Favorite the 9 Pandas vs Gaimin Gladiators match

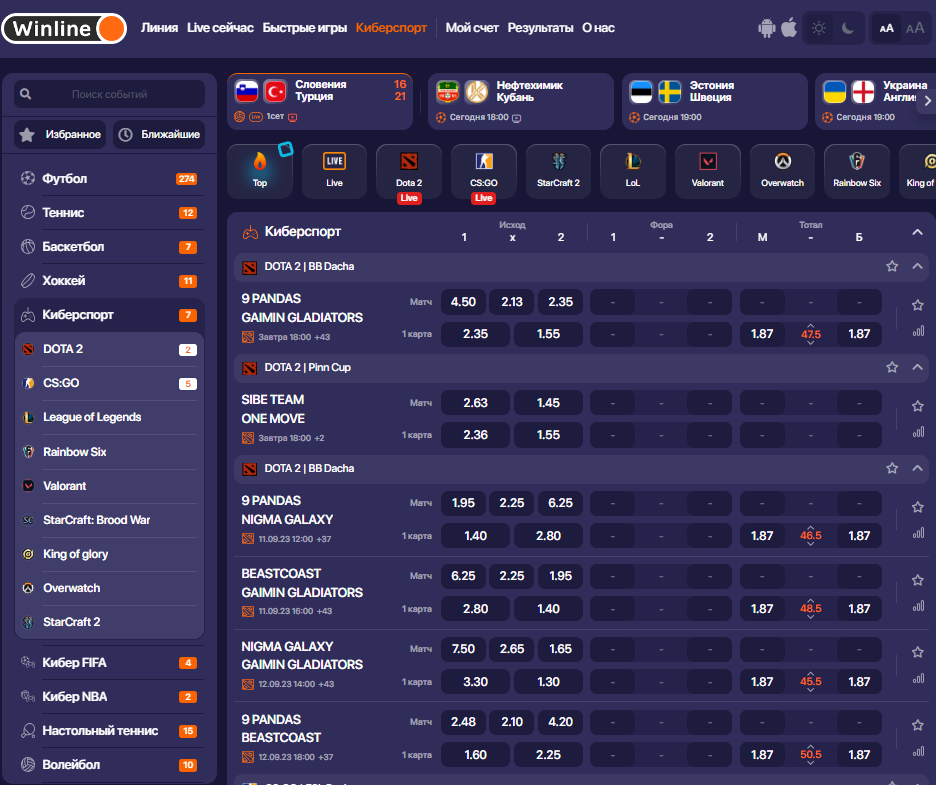tap(917, 305)
